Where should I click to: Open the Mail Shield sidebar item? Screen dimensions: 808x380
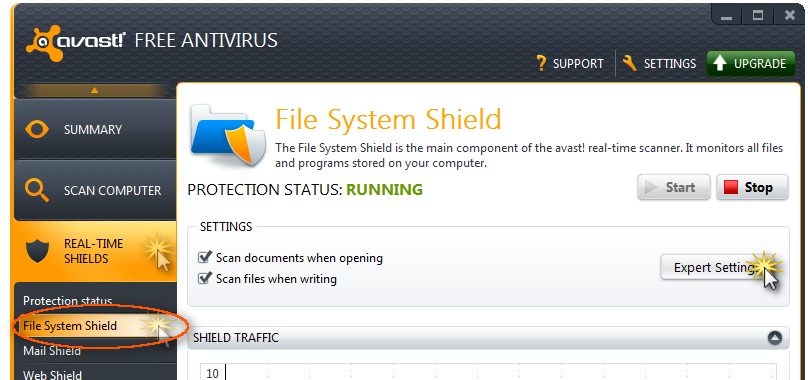[52, 351]
